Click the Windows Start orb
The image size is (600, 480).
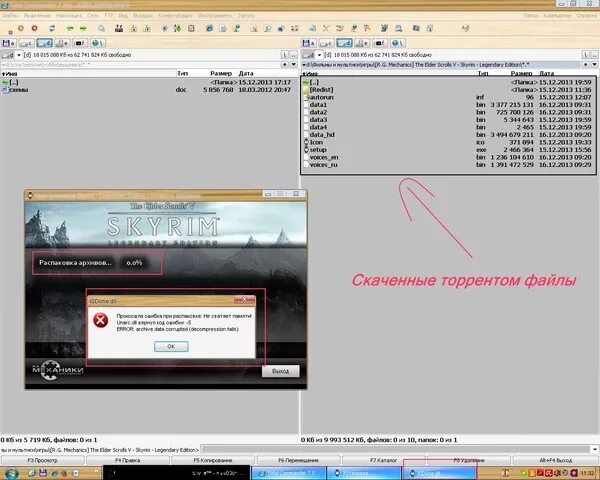click(x=11, y=473)
